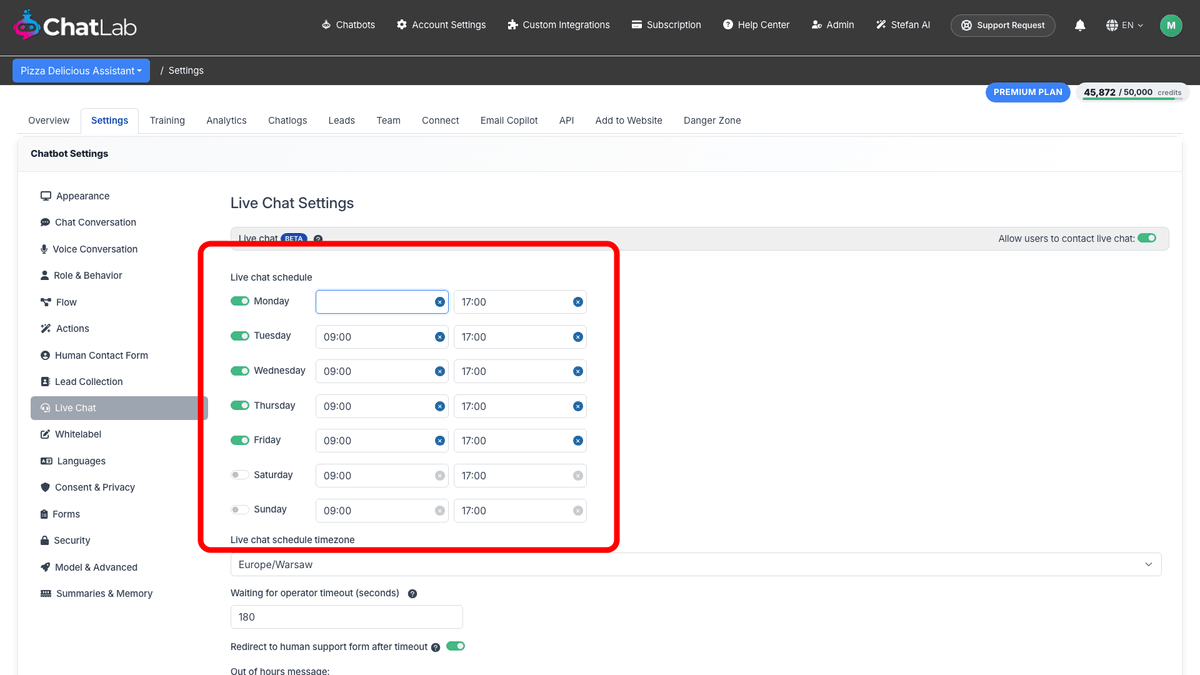Viewport: 1200px width, 675px height.
Task: Open Chatbots in top navigation
Action: pos(348,25)
